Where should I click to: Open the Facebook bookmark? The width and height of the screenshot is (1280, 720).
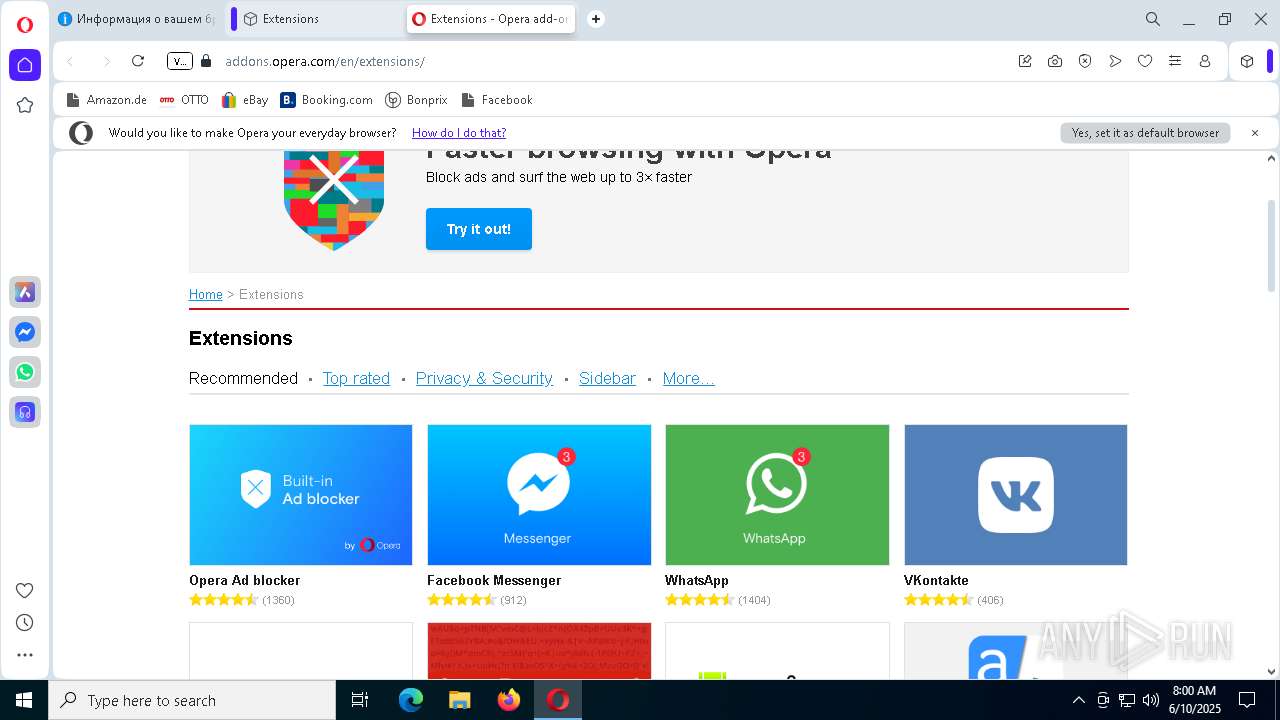click(x=496, y=100)
